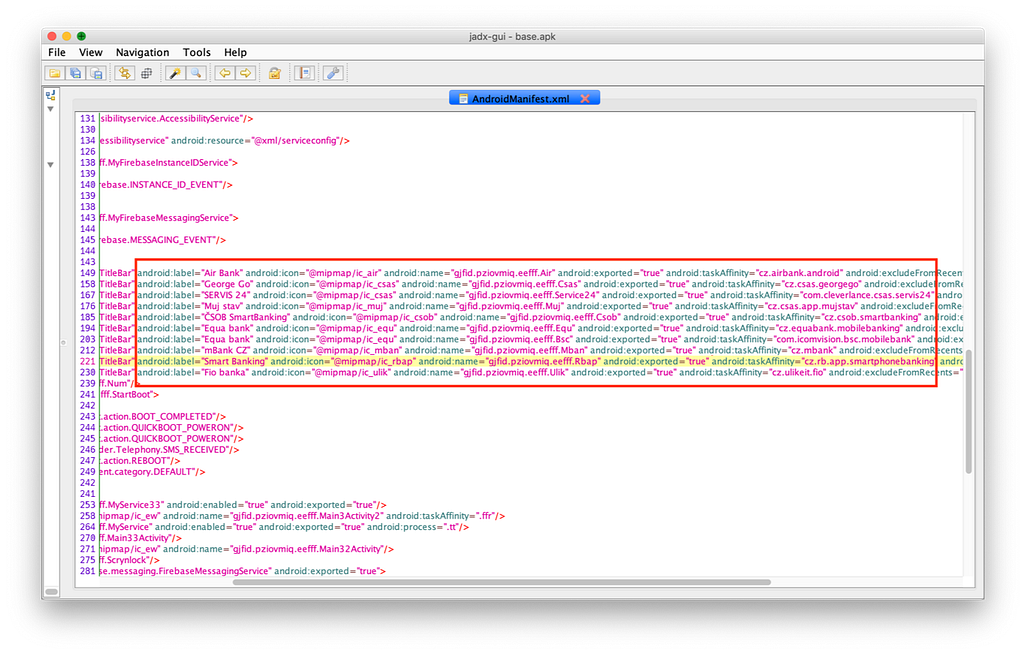Click the SMS_RECEIVED line

pyautogui.click(x=169, y=450)
